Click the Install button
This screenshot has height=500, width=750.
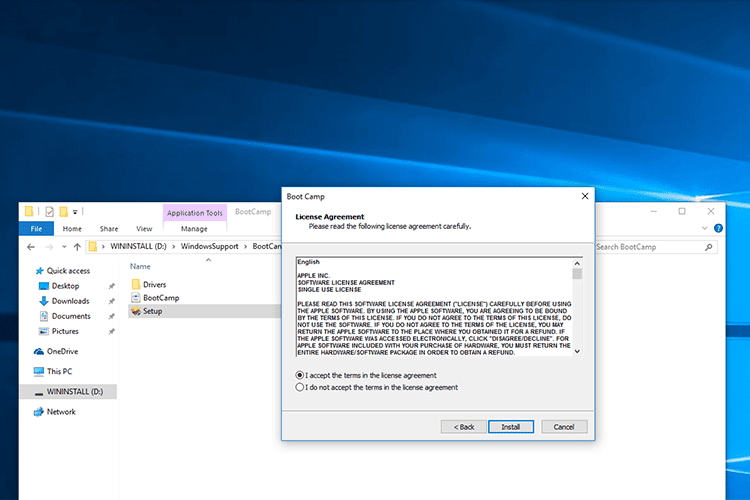tap(511, 427)
